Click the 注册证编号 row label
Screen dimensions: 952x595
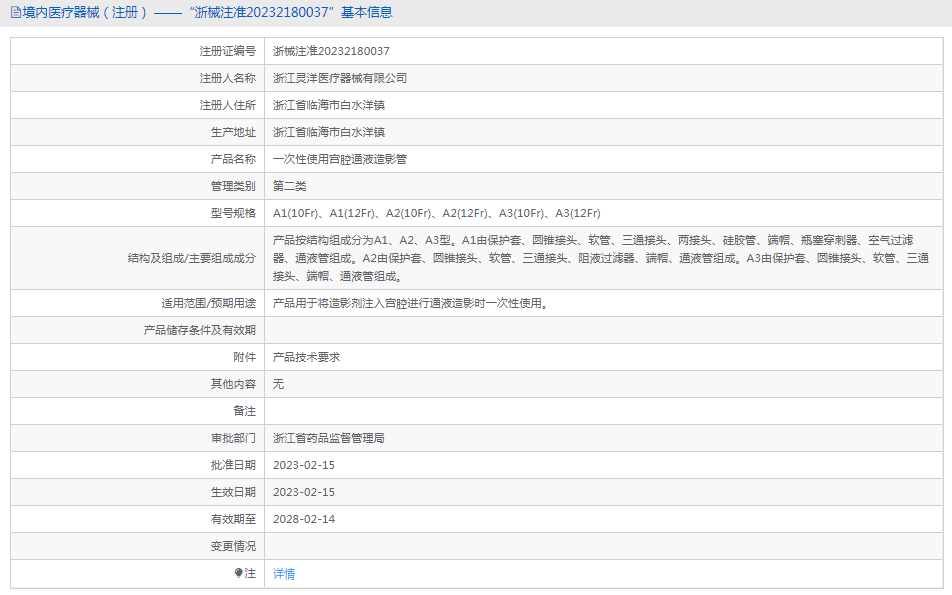228,52
